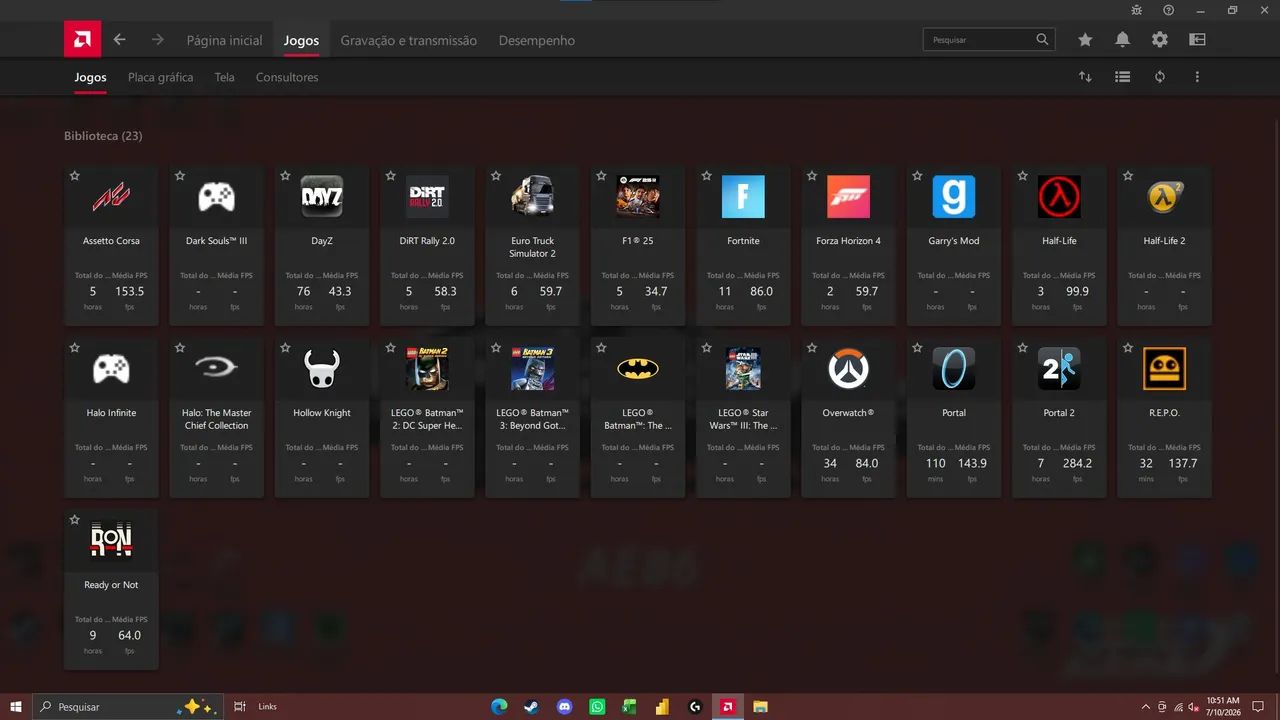Toggle the Halo Infinite favorite star

74,348
